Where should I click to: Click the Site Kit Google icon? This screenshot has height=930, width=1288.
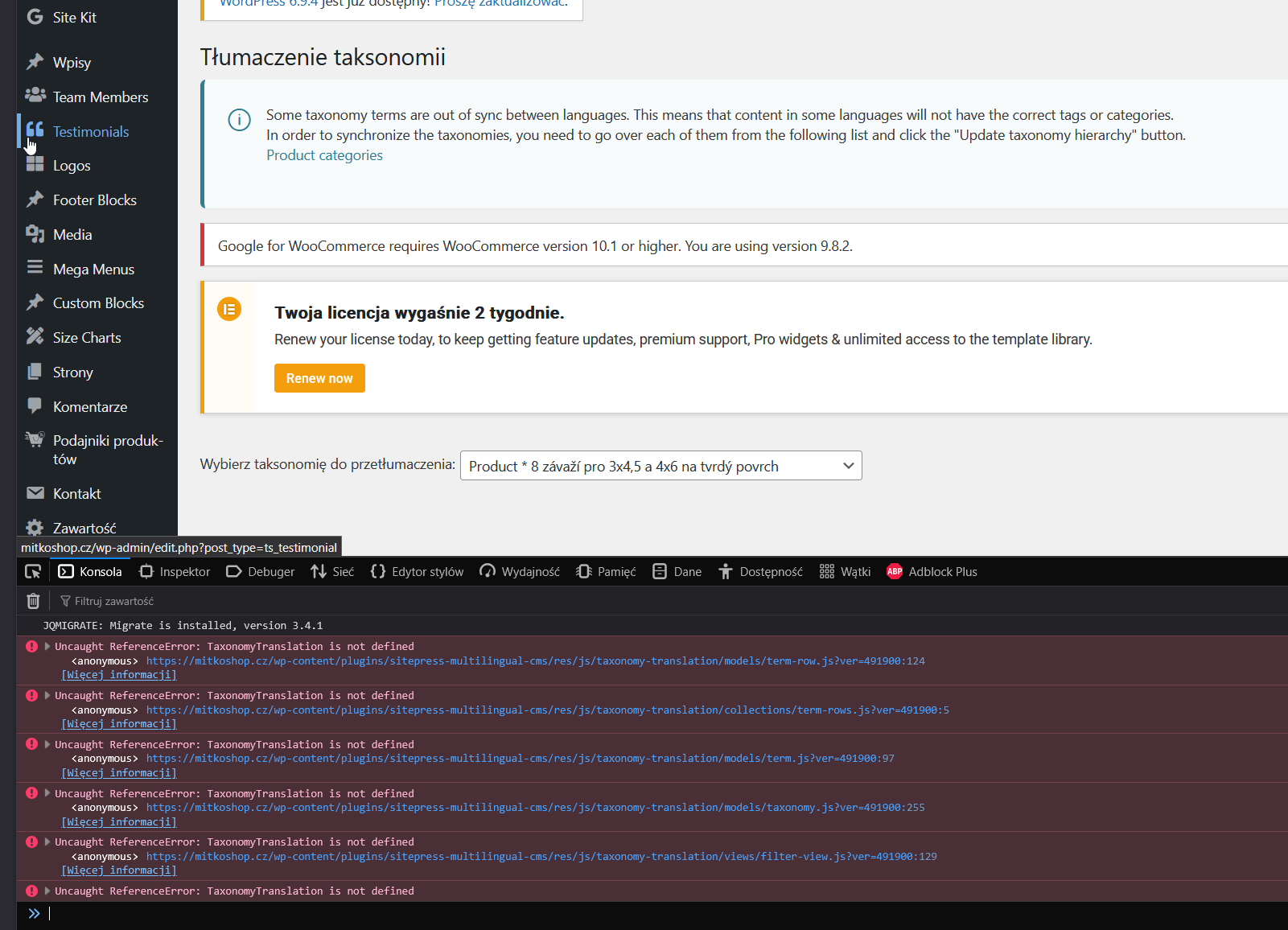(x=35, y=17)
